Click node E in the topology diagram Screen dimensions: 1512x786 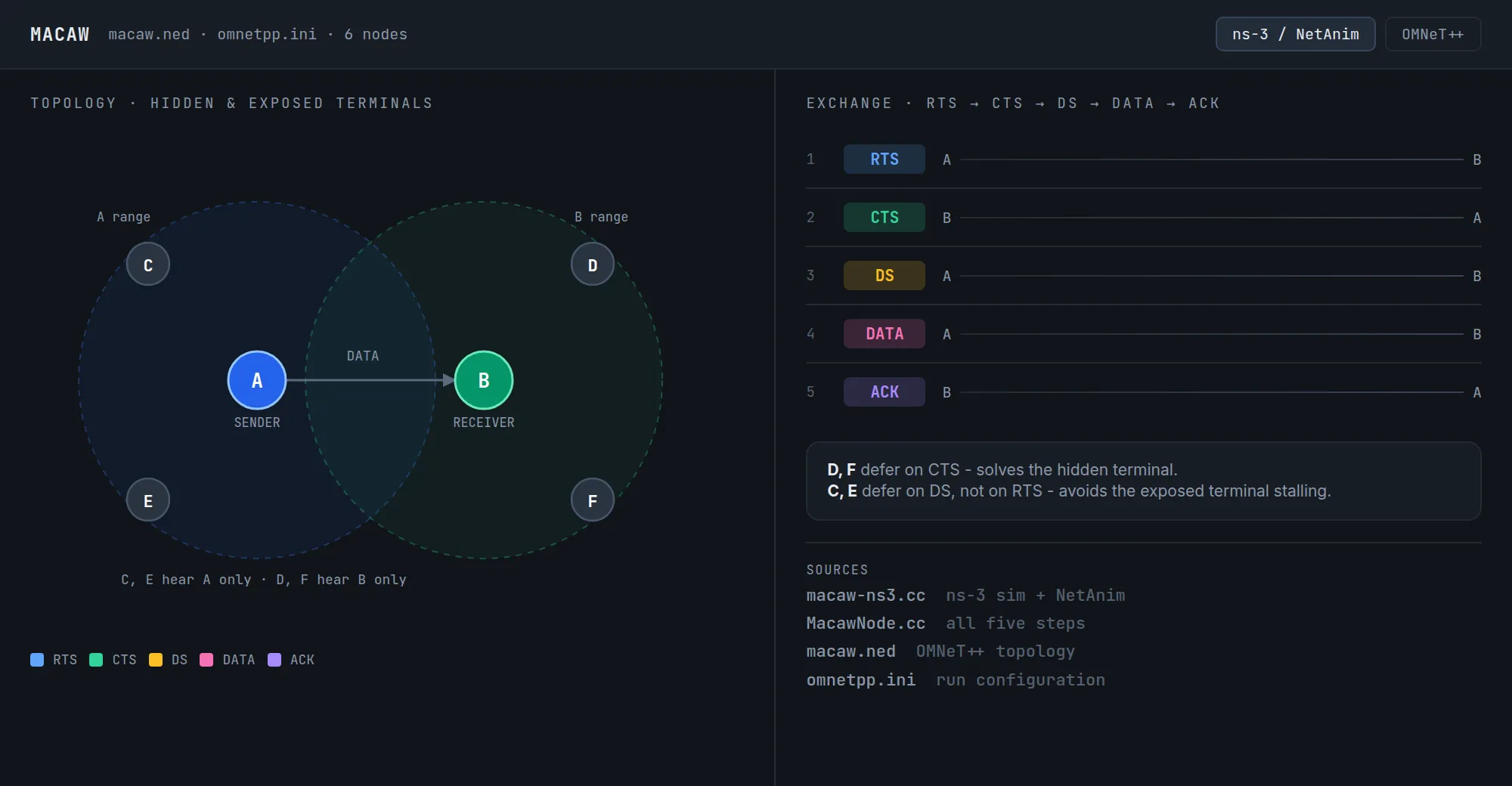pos(148,500)
